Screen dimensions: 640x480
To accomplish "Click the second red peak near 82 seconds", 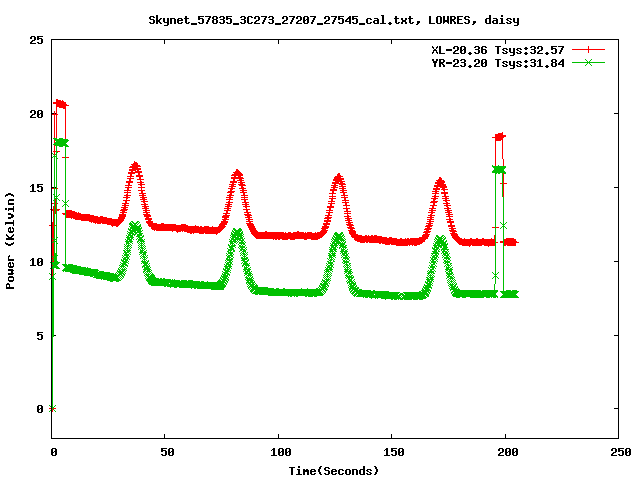I will [237, 174].
